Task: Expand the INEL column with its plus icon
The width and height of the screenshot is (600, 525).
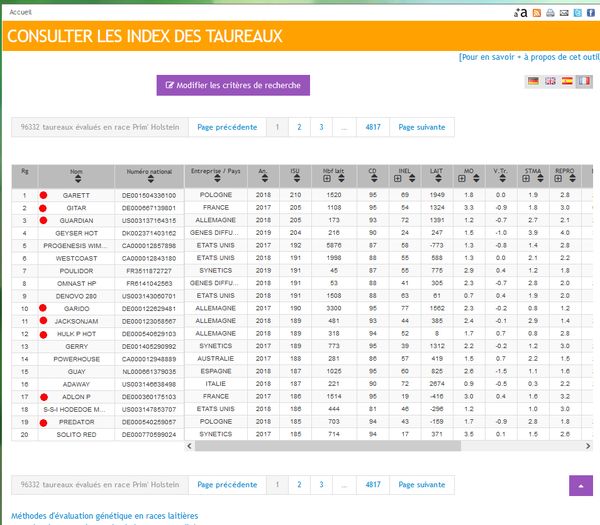Action: (x=397, y=179)
